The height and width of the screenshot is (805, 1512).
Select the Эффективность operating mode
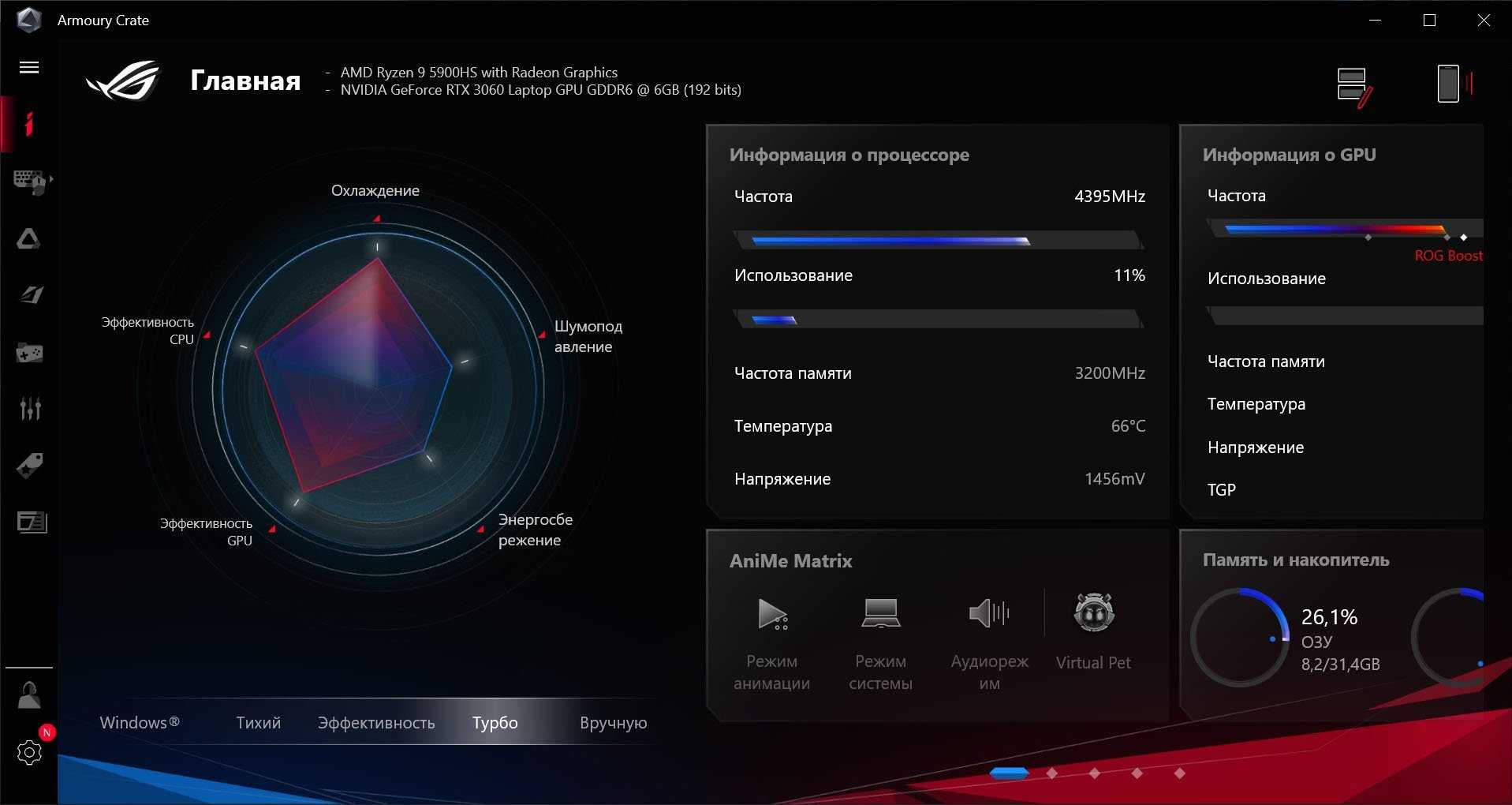pyautogui.click(x=376, y=722)
